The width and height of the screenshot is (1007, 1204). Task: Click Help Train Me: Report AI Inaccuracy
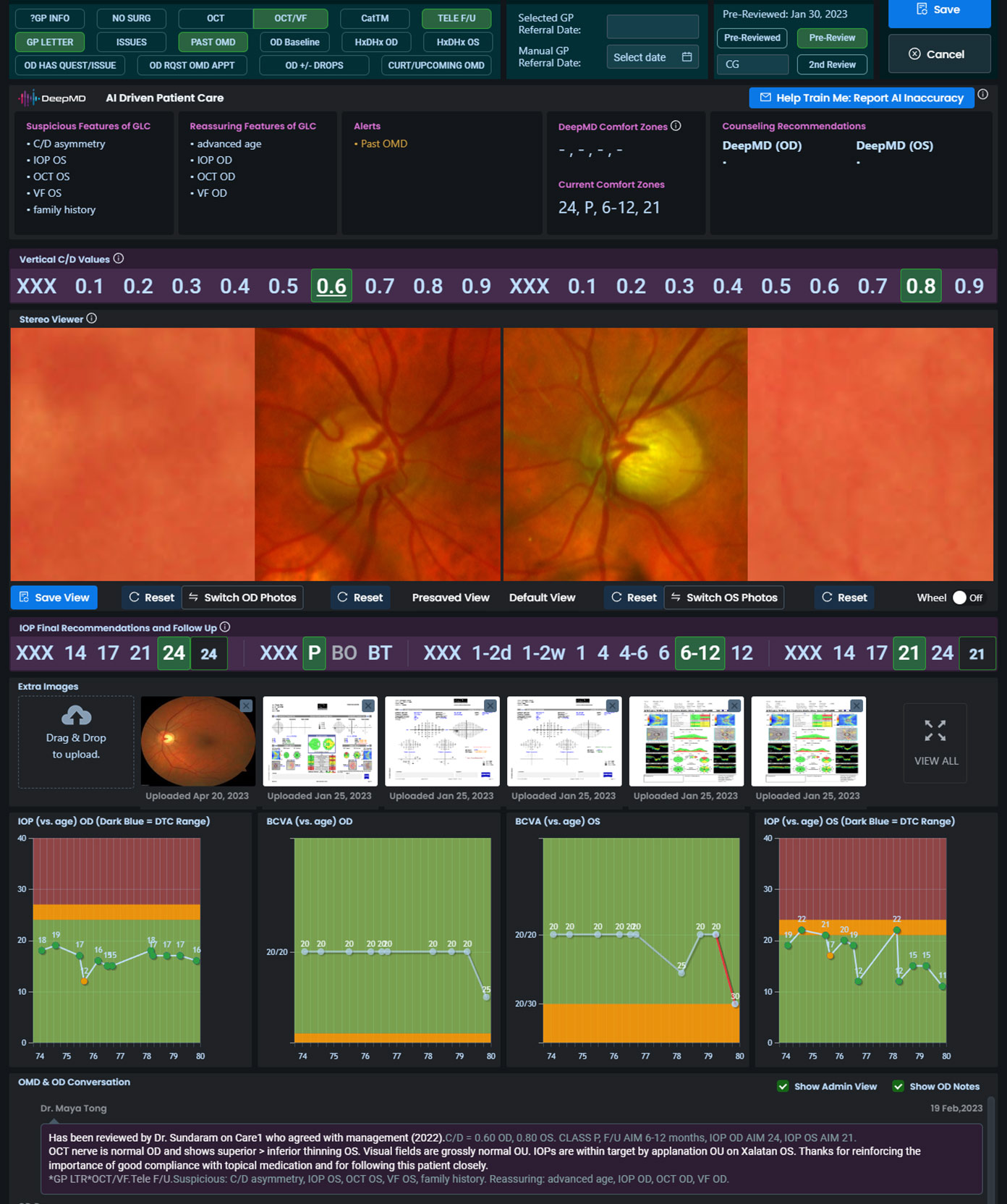tap(861, 98)
